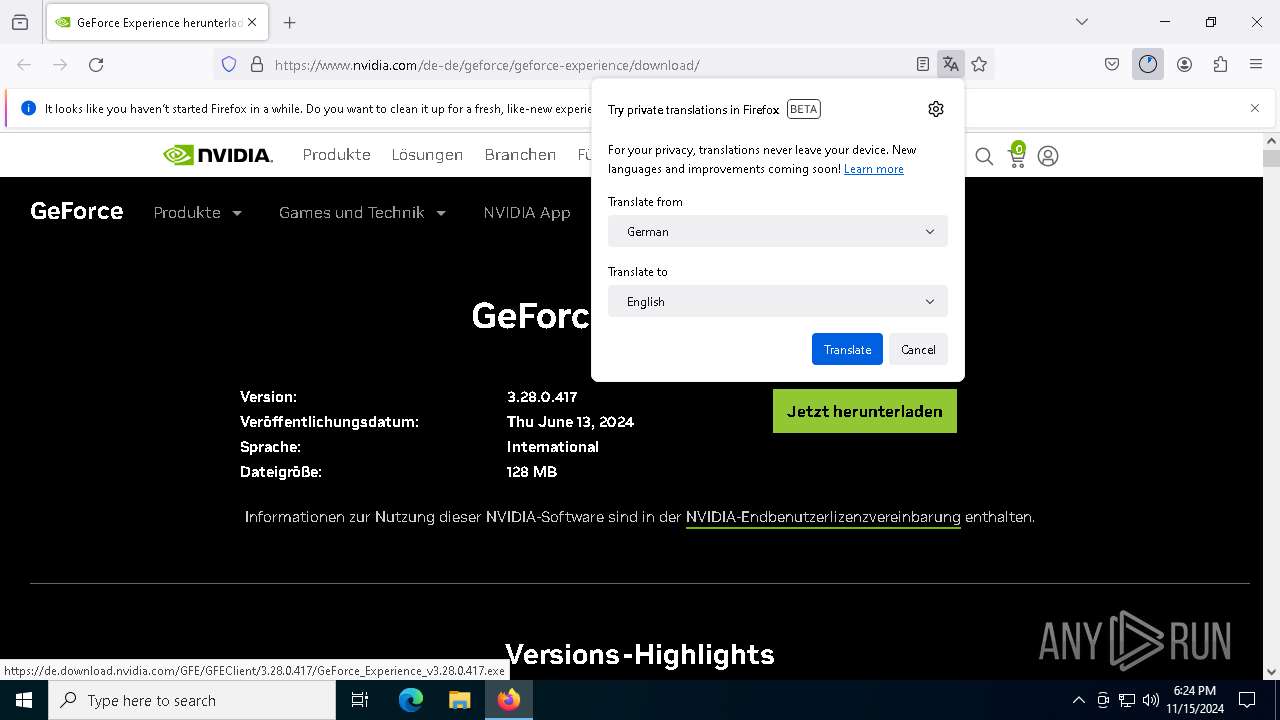Click translate page icon in address bar

point(950,65)
